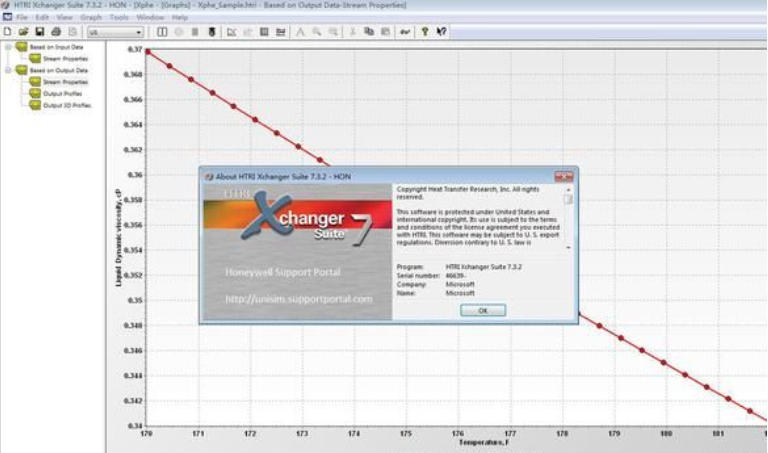Viewport: 768px width, 453px height.
Task: Open the units dropdown in toolbar
Action: pos(138,32)
